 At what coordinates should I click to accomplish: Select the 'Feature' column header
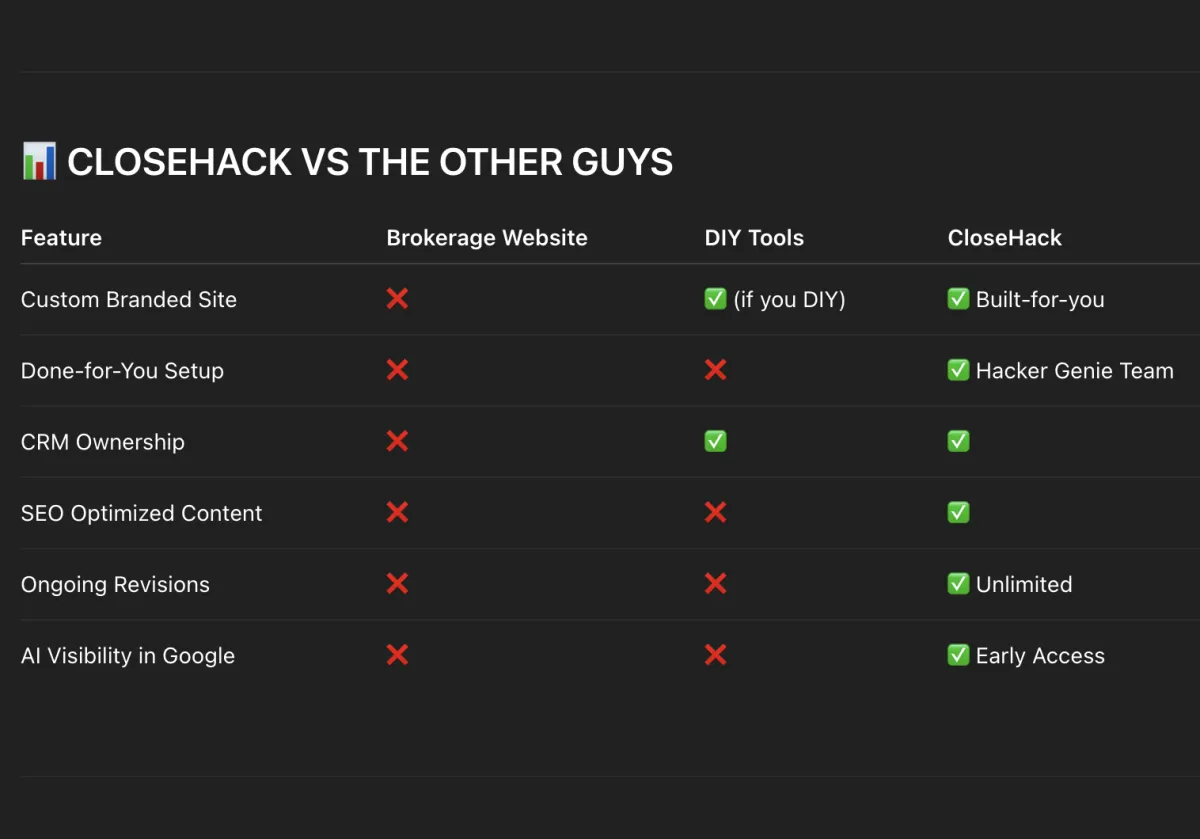(61, 238)
